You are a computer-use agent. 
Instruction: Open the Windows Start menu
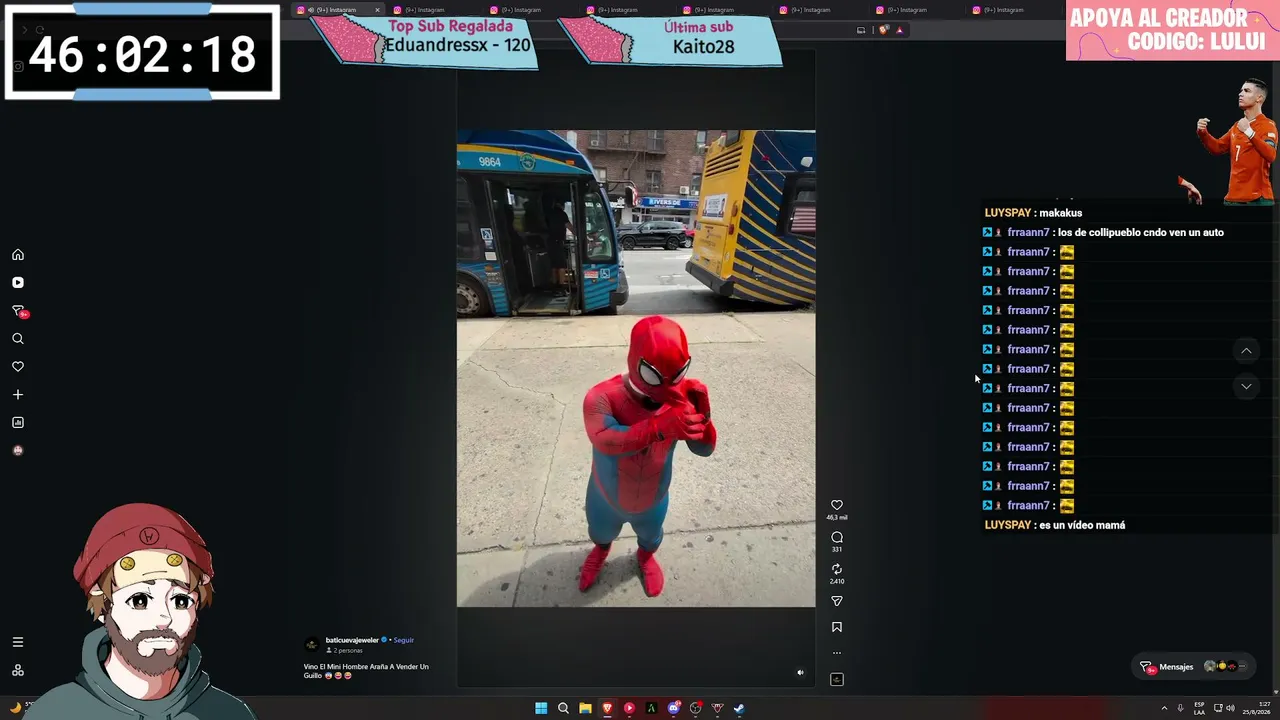coord(541,708)
